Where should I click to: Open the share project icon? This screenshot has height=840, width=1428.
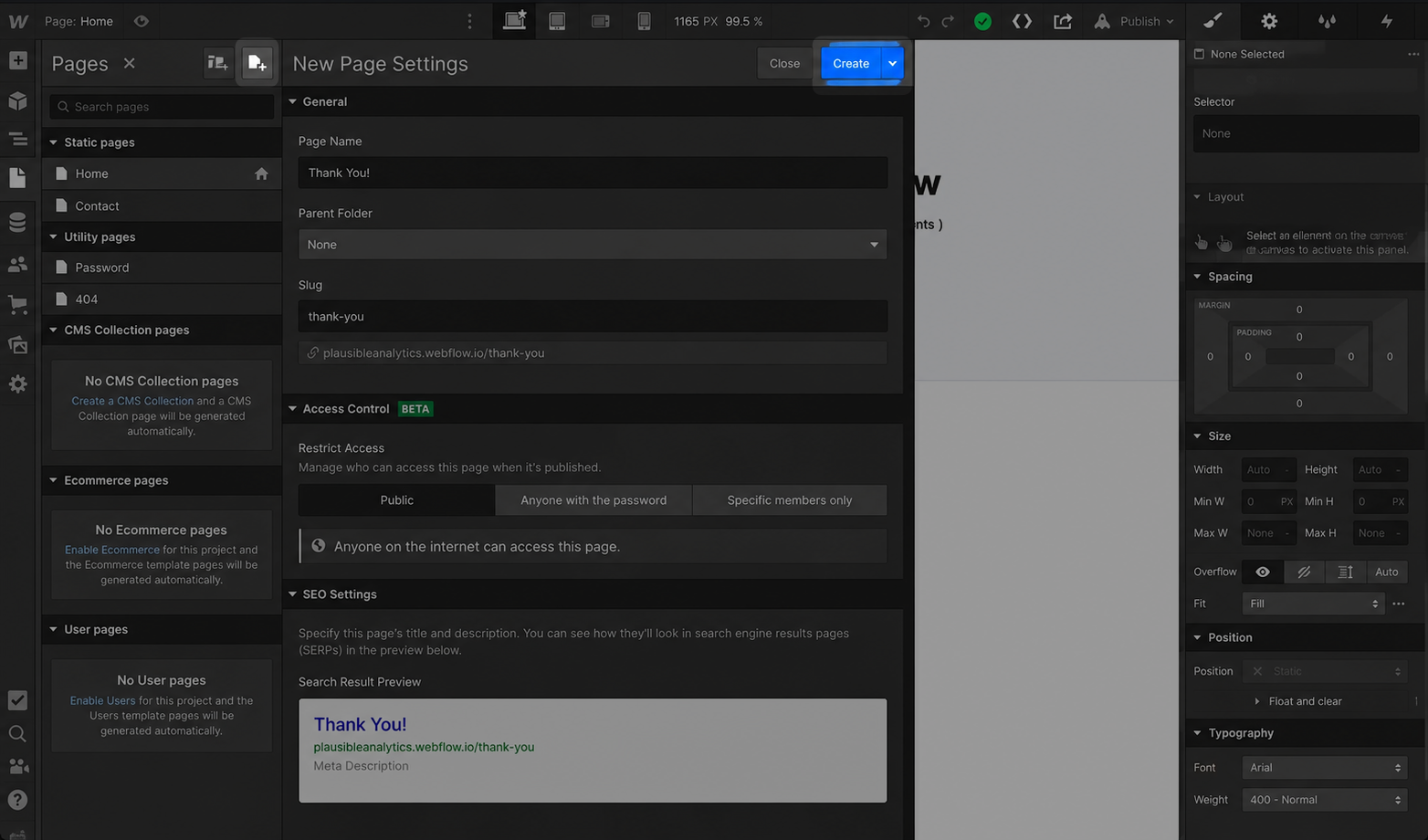point(1063,21)
